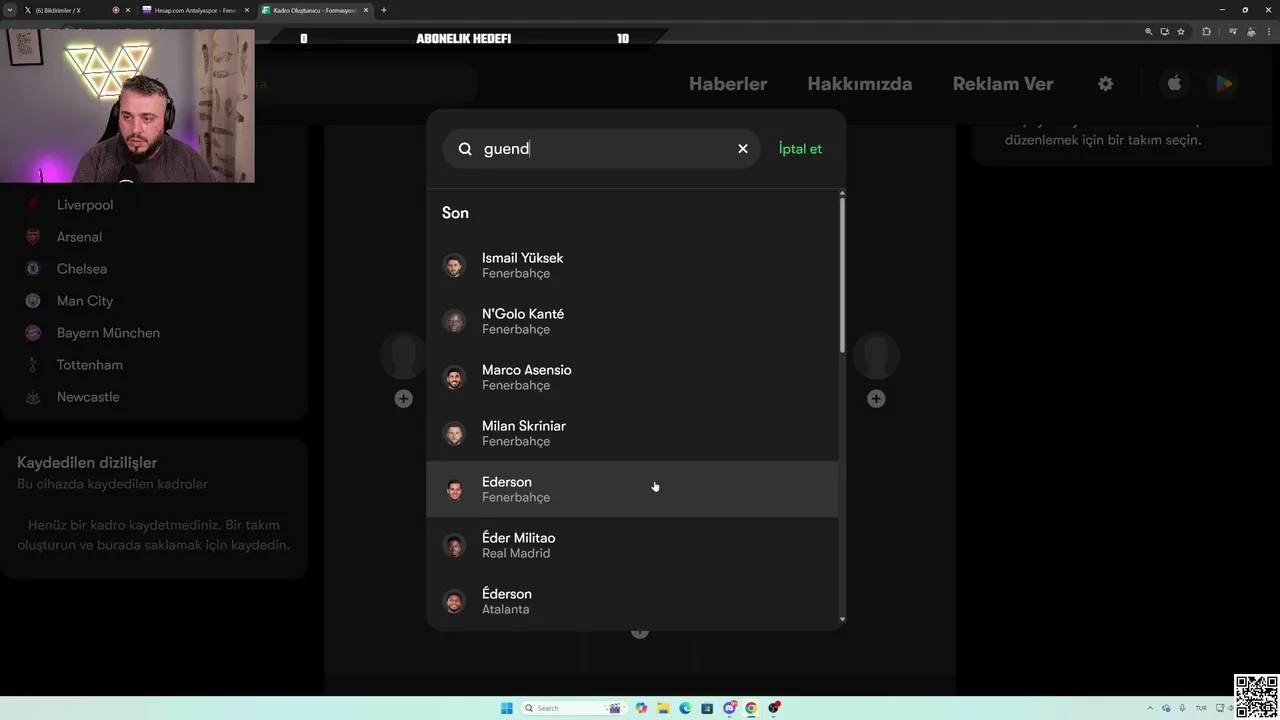Open Microsoft Edge from the taskbar
This screenshot has height=720, width=1280.
685,708
